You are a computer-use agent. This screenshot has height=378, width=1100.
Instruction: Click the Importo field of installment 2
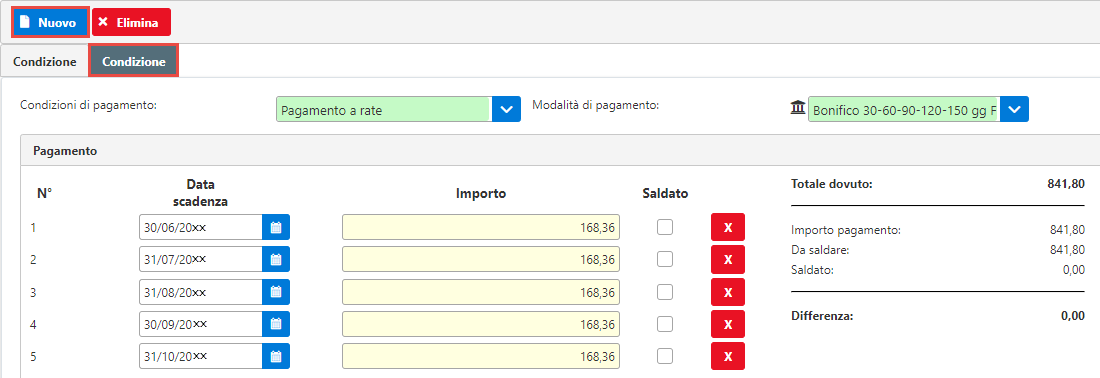coord(481,259)
